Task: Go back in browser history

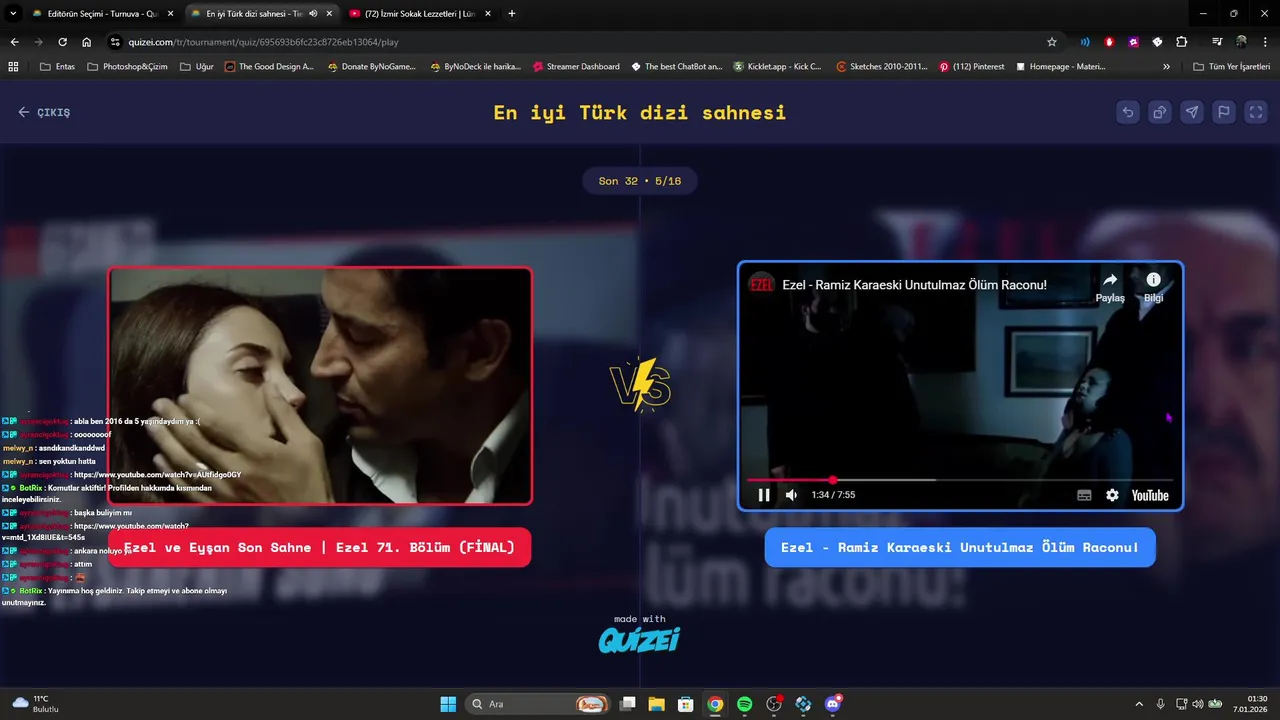Action: tap(15, 42)
